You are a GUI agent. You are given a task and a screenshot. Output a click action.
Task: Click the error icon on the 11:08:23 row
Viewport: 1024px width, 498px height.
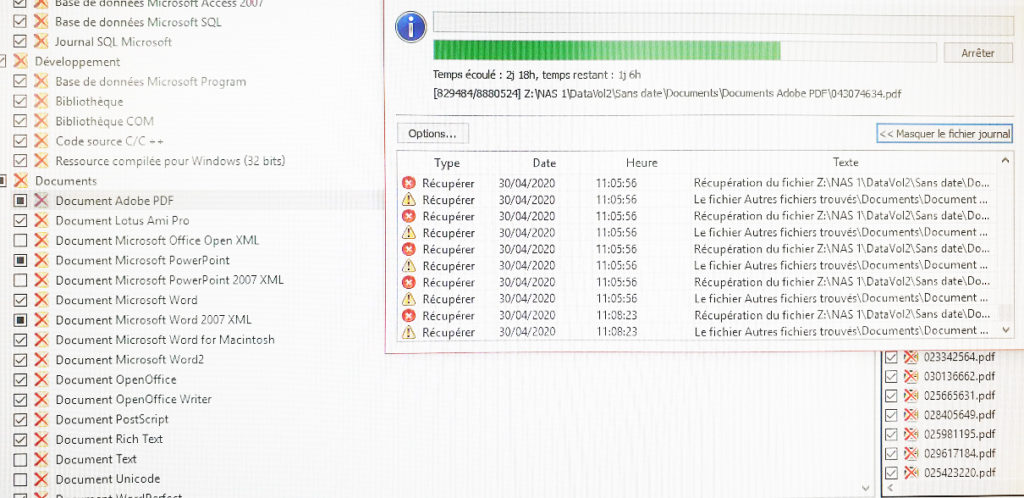(x=409, y=315)
